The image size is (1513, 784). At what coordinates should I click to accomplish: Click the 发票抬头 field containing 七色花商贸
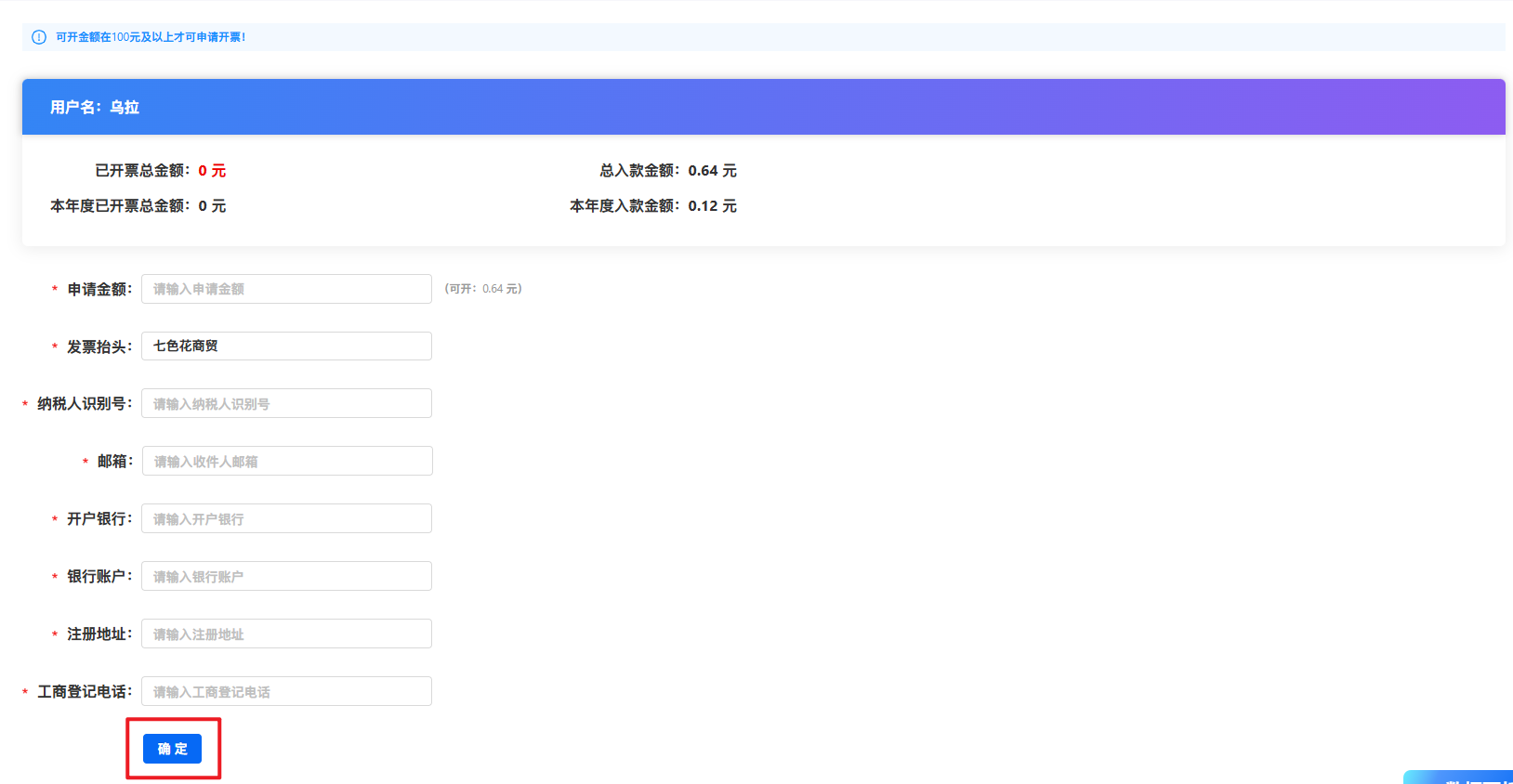pos(286,346)
